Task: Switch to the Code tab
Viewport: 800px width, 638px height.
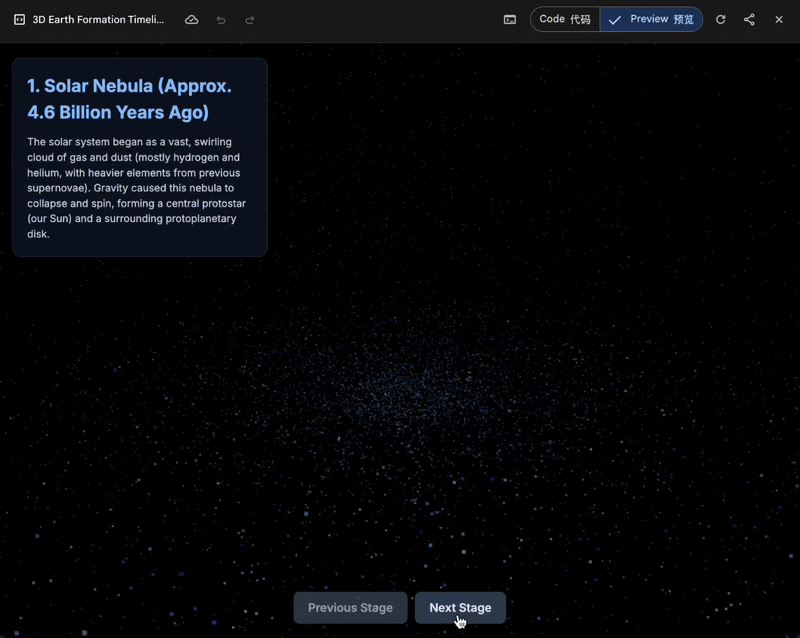Action: (x=565, y=19)
